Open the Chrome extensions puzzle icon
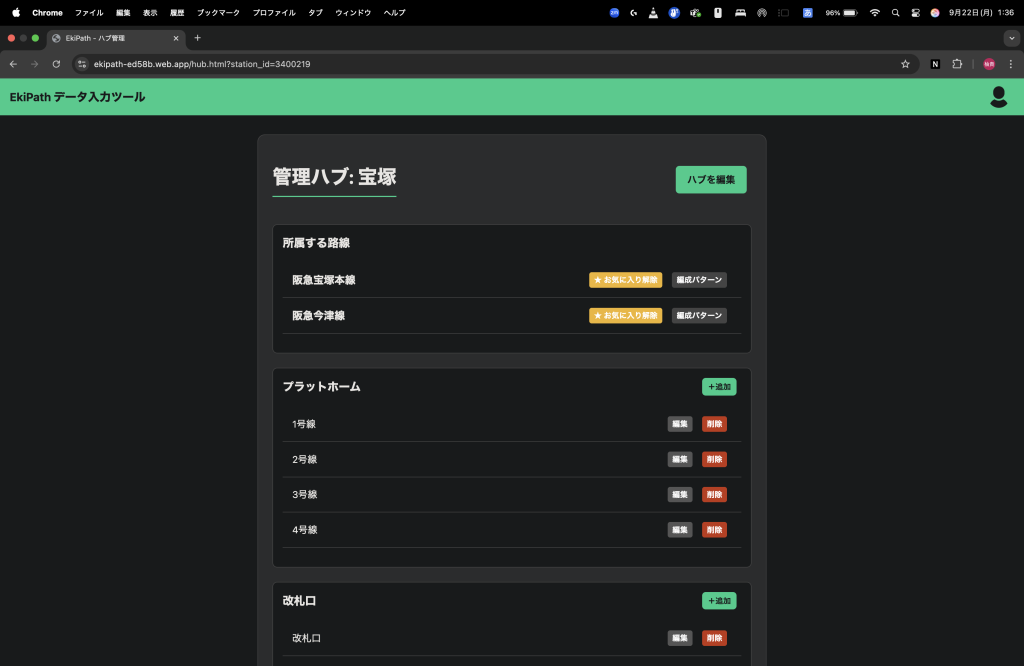 (957, 64)
